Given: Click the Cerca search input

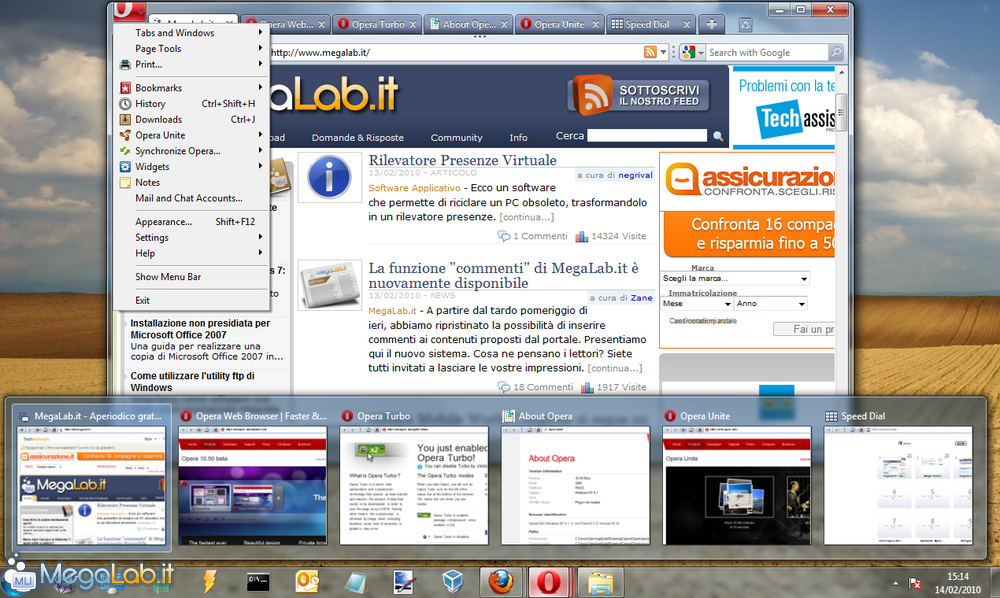Looking at the screenshot, I should coord(647,136).
